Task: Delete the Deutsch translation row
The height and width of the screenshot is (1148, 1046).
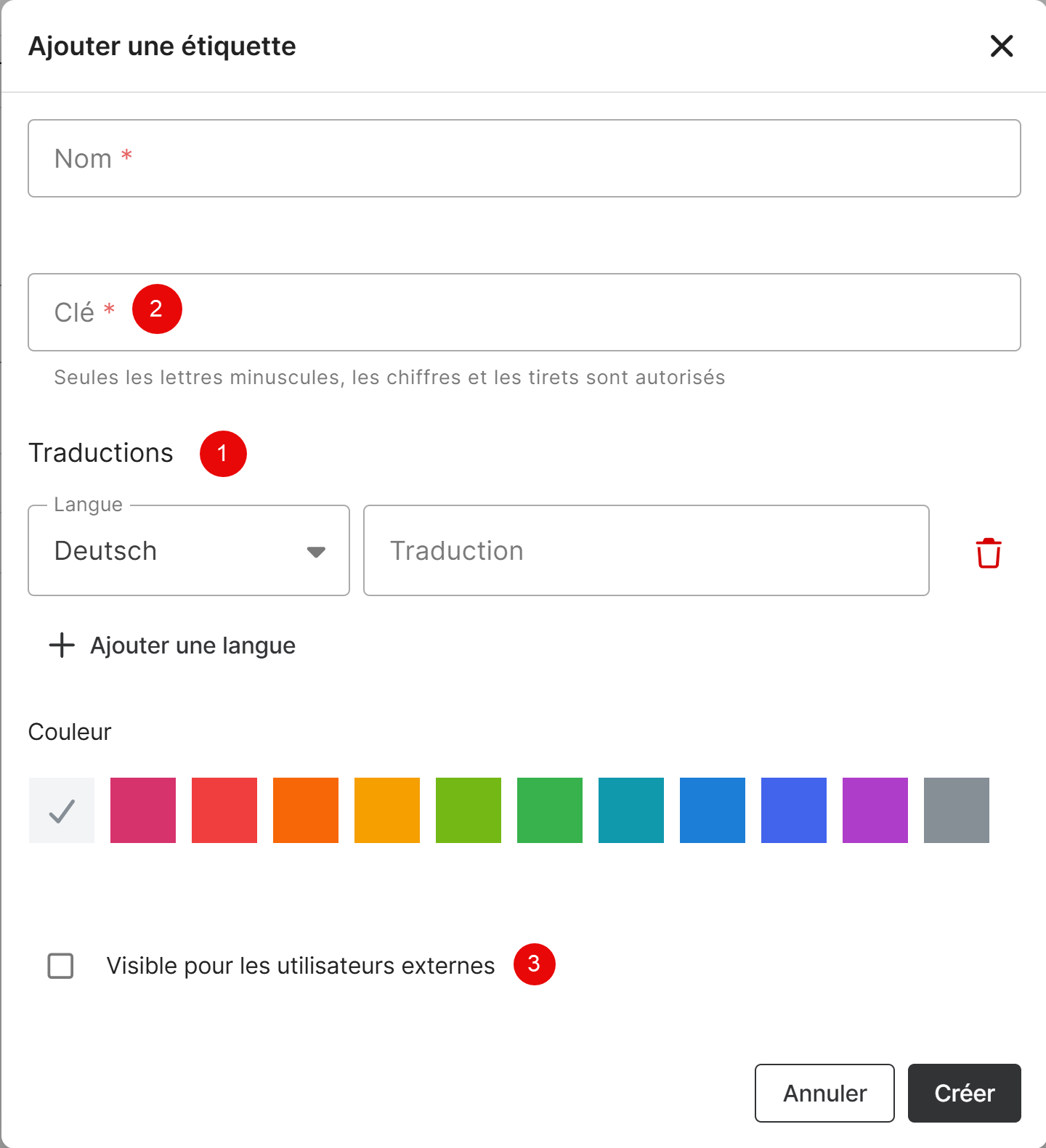Action: pos(988,553)
